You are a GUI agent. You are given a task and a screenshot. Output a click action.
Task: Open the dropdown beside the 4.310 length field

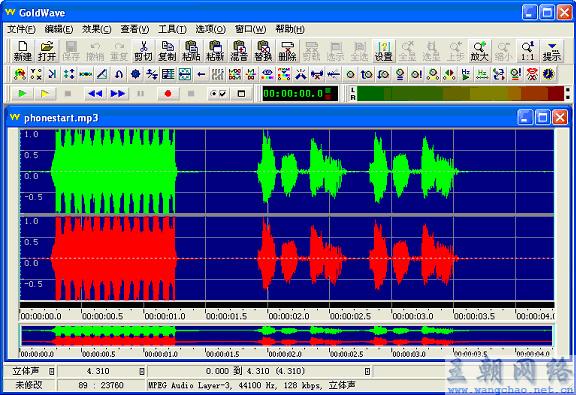click(x=142, y=371)
